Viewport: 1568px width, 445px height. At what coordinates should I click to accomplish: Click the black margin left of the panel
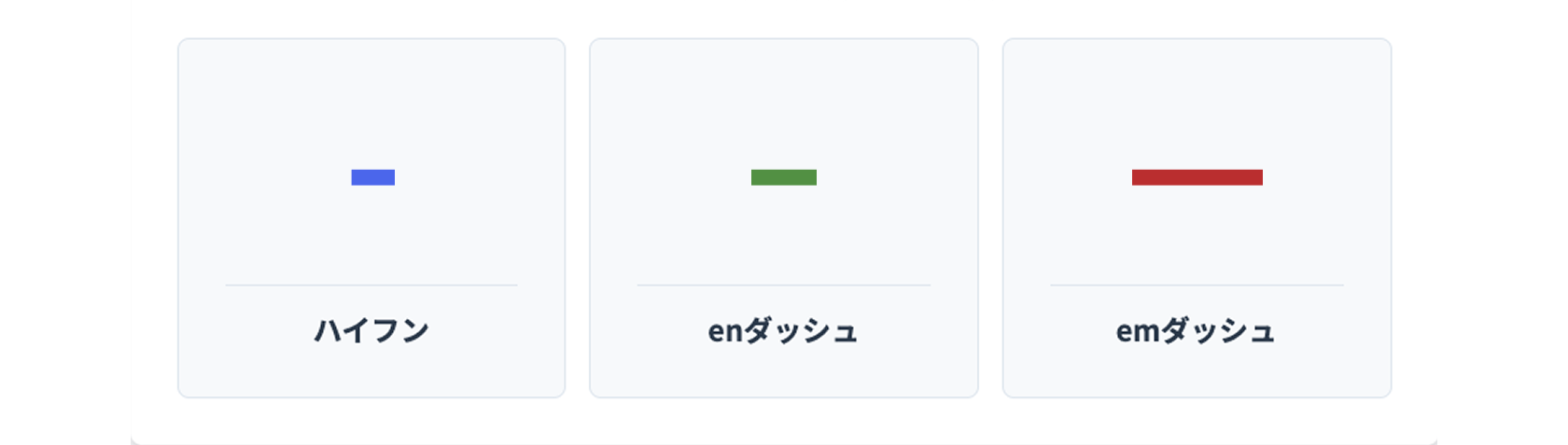(65, 222)
